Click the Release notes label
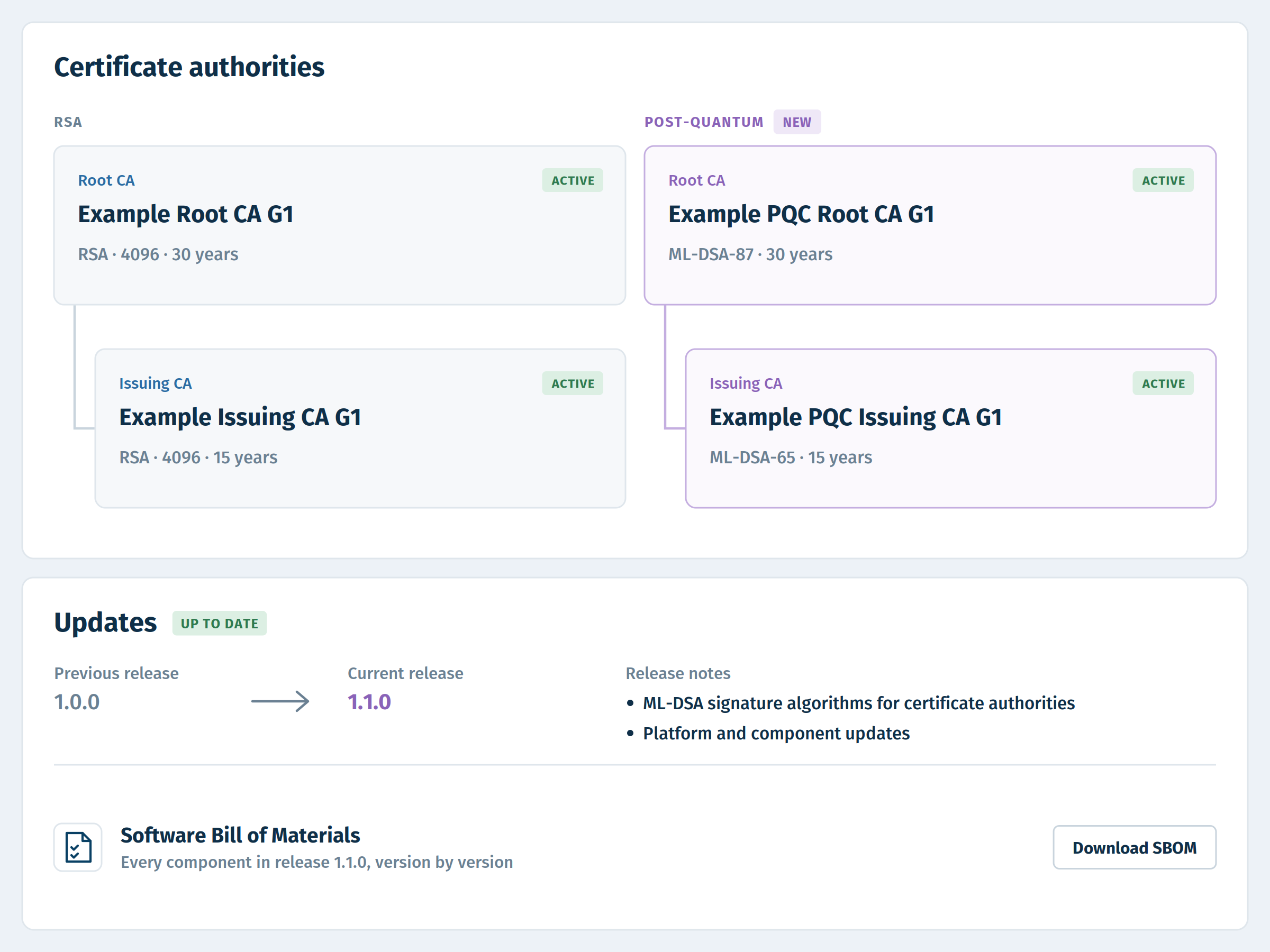This screenshot has width=1270, height=952. coord(677,673)
